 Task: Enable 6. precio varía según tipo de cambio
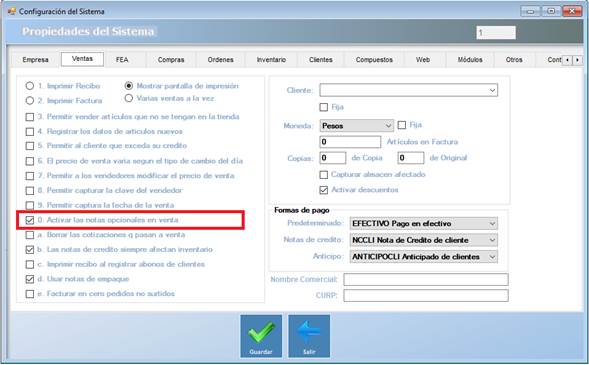tap(30, 161)
